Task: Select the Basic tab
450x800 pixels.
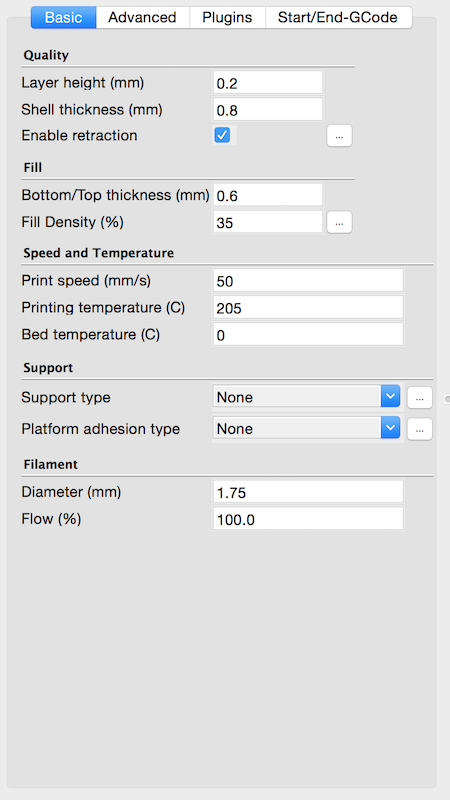Action: tap(63, 17)
